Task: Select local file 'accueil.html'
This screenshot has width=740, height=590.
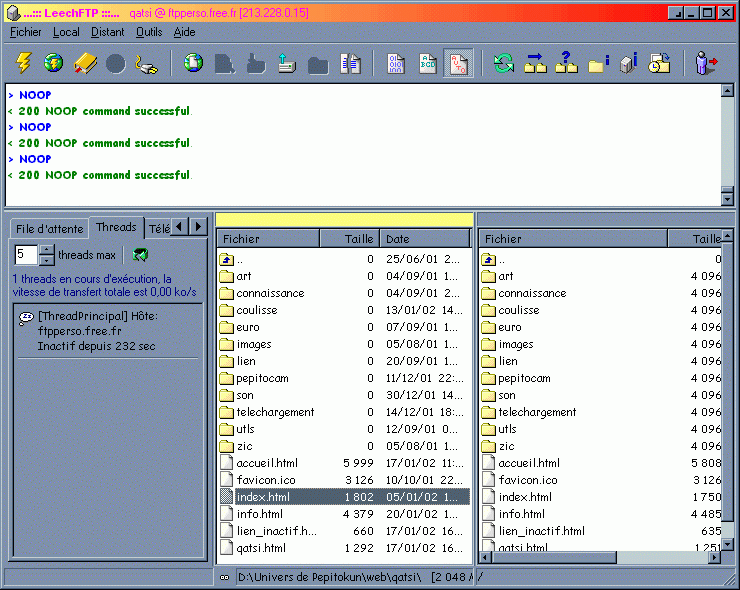Action: click(259, 463)
